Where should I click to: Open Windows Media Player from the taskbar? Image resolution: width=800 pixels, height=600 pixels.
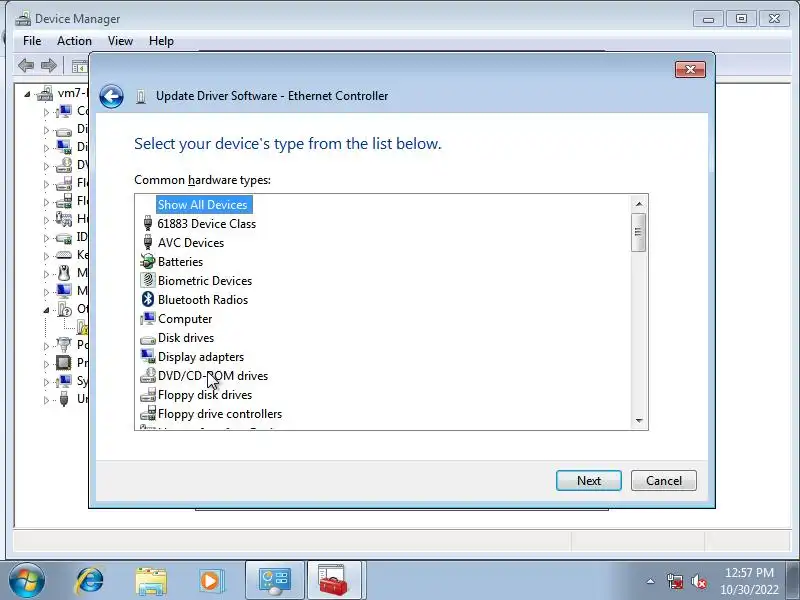point(210,581)
